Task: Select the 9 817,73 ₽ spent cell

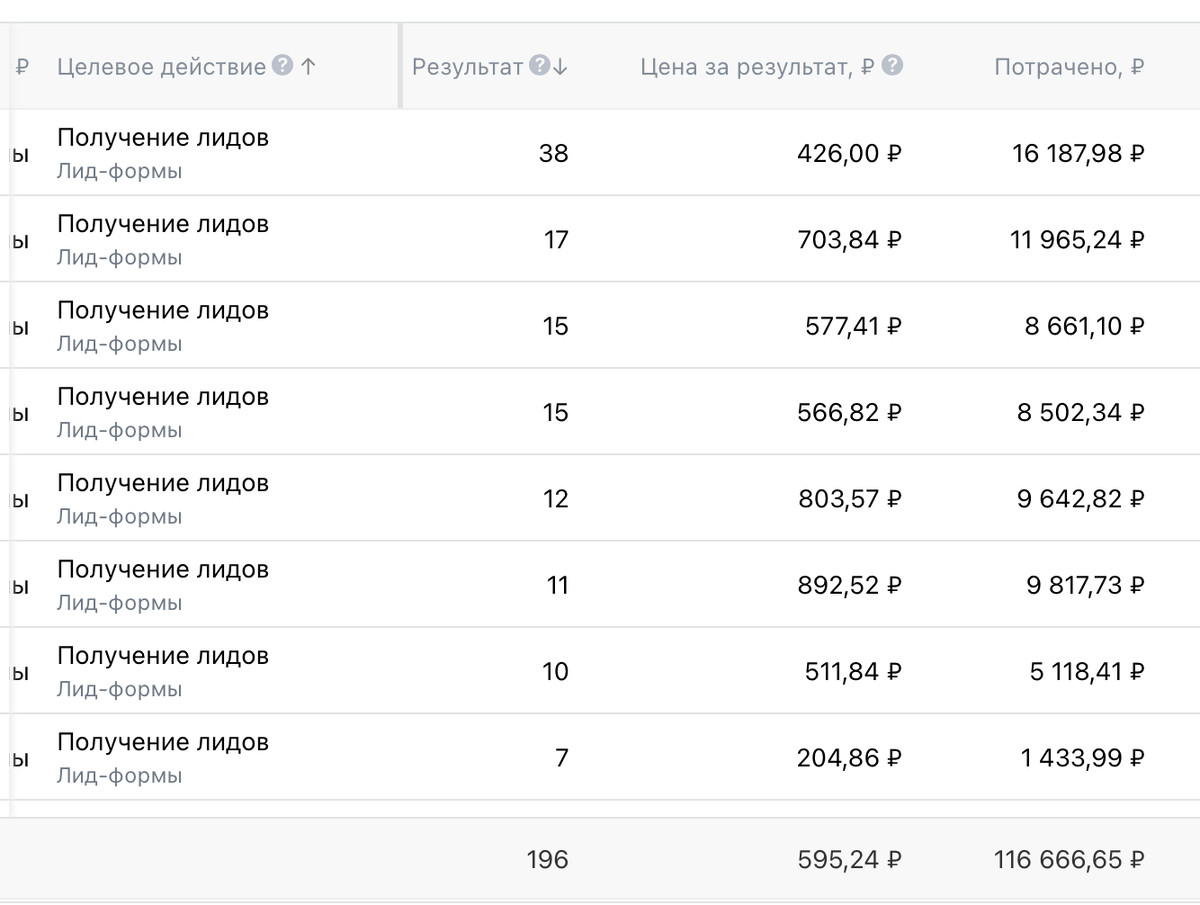Action: (1084, 585)
